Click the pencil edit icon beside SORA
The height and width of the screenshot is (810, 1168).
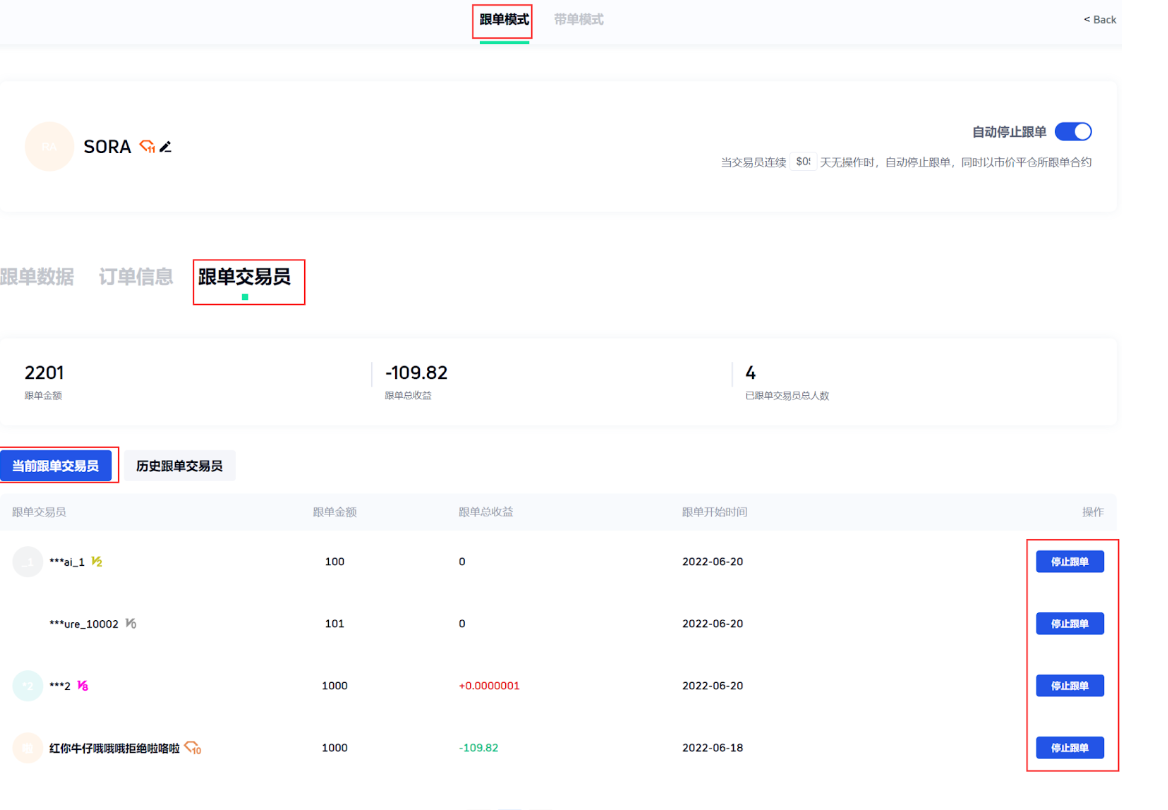coord(166,147)
